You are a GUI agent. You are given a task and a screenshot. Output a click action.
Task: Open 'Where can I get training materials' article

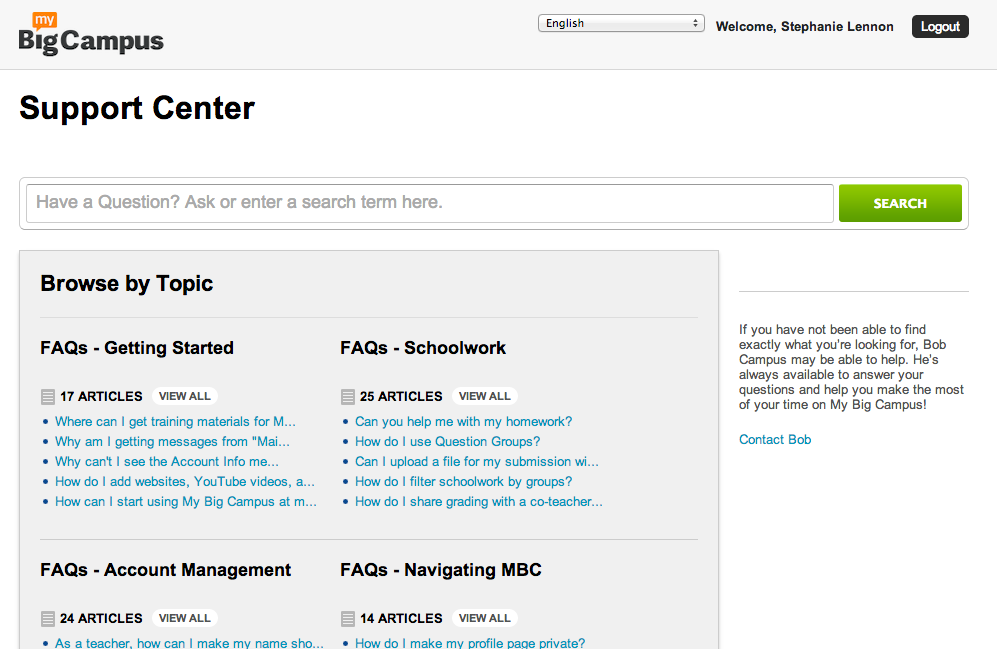pos(175,421)
